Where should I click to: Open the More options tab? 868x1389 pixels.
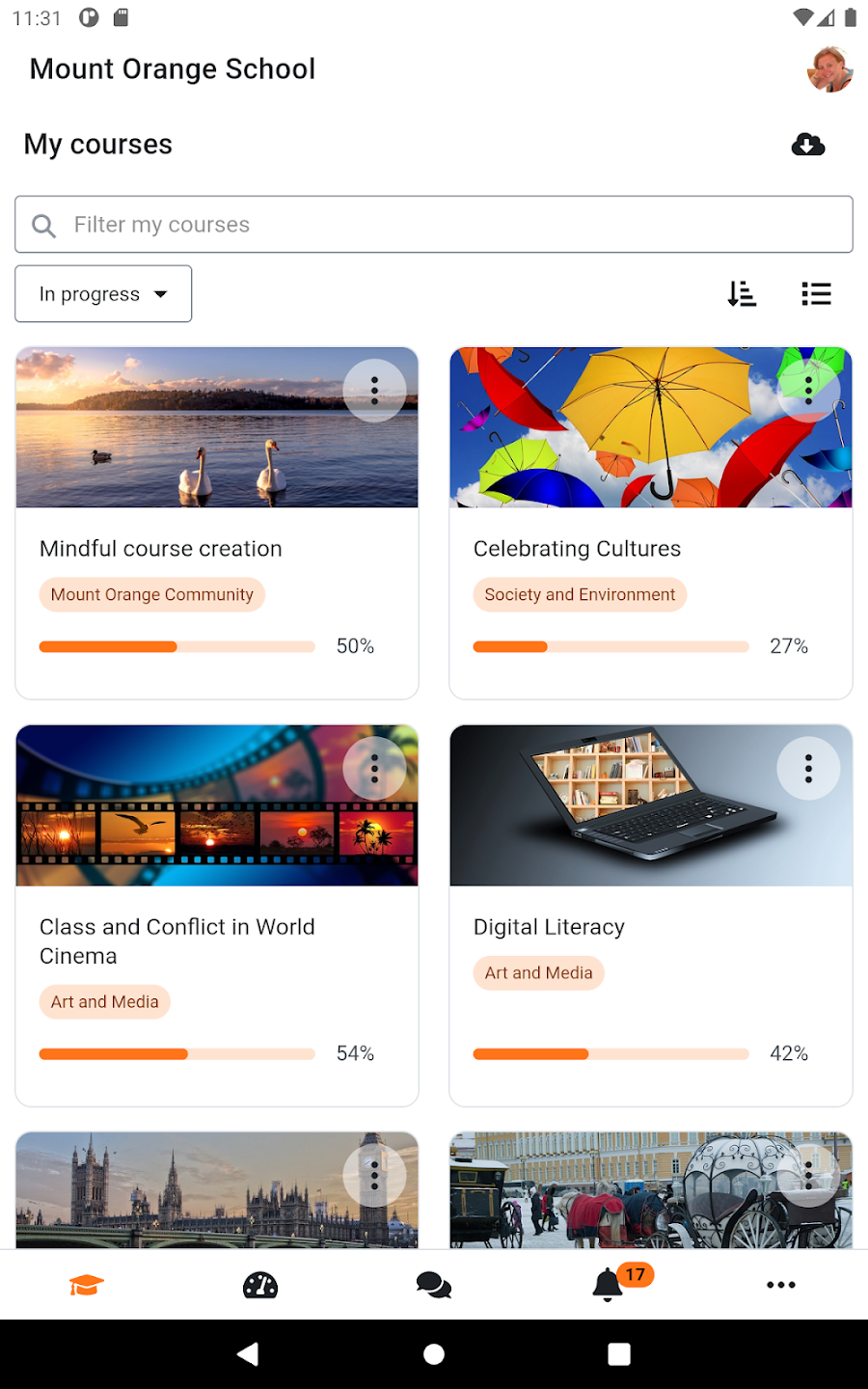pyautogui.click(x=781, y=1285)
